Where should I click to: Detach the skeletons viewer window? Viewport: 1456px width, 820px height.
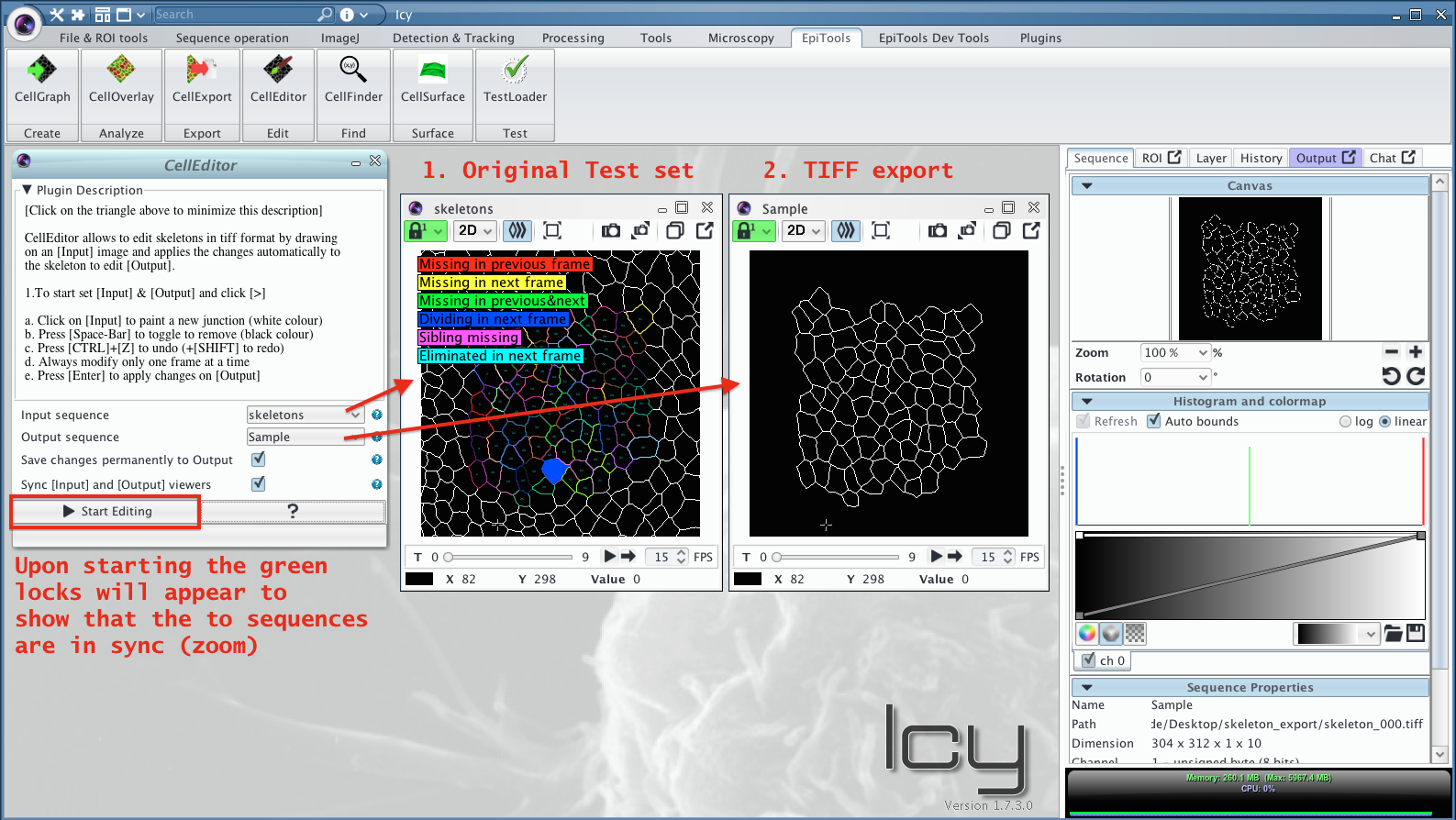(x=705, y=231)
